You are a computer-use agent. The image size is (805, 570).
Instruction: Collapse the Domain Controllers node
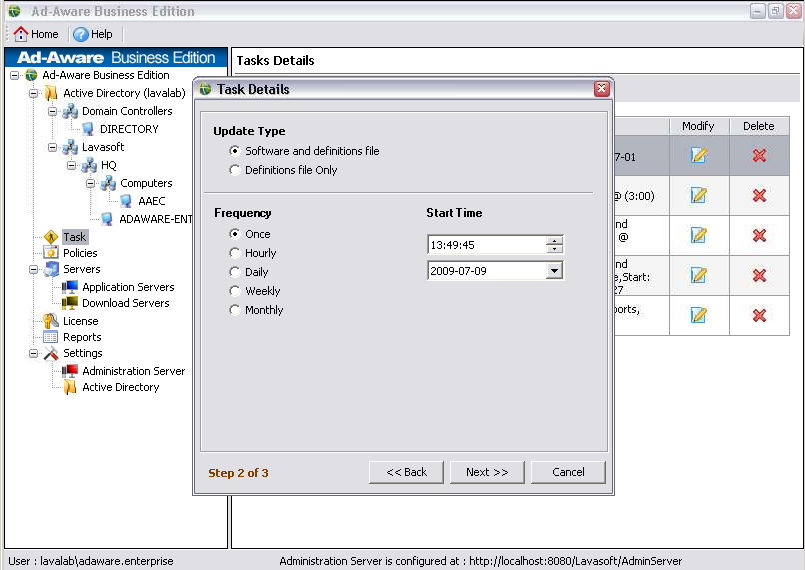point(52,111)
